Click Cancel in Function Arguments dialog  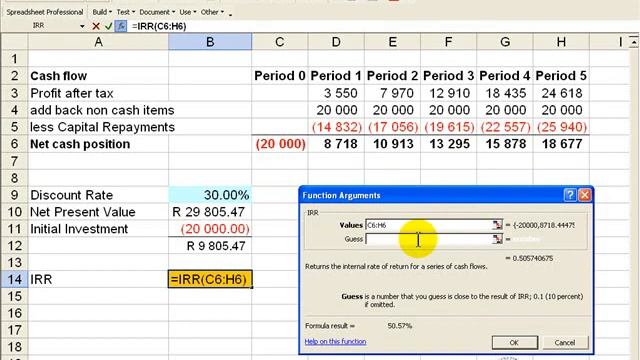click(x=565, y=342)
